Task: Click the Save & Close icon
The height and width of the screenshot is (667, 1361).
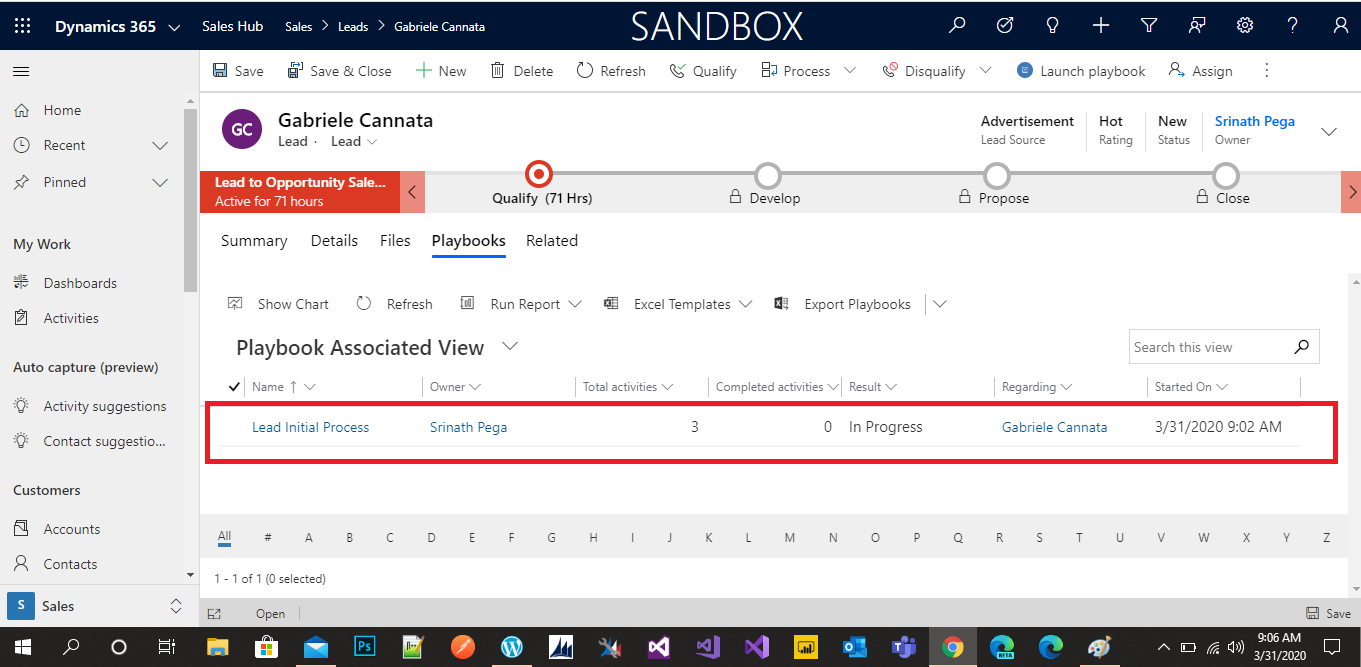Action: tap(295, 70)
